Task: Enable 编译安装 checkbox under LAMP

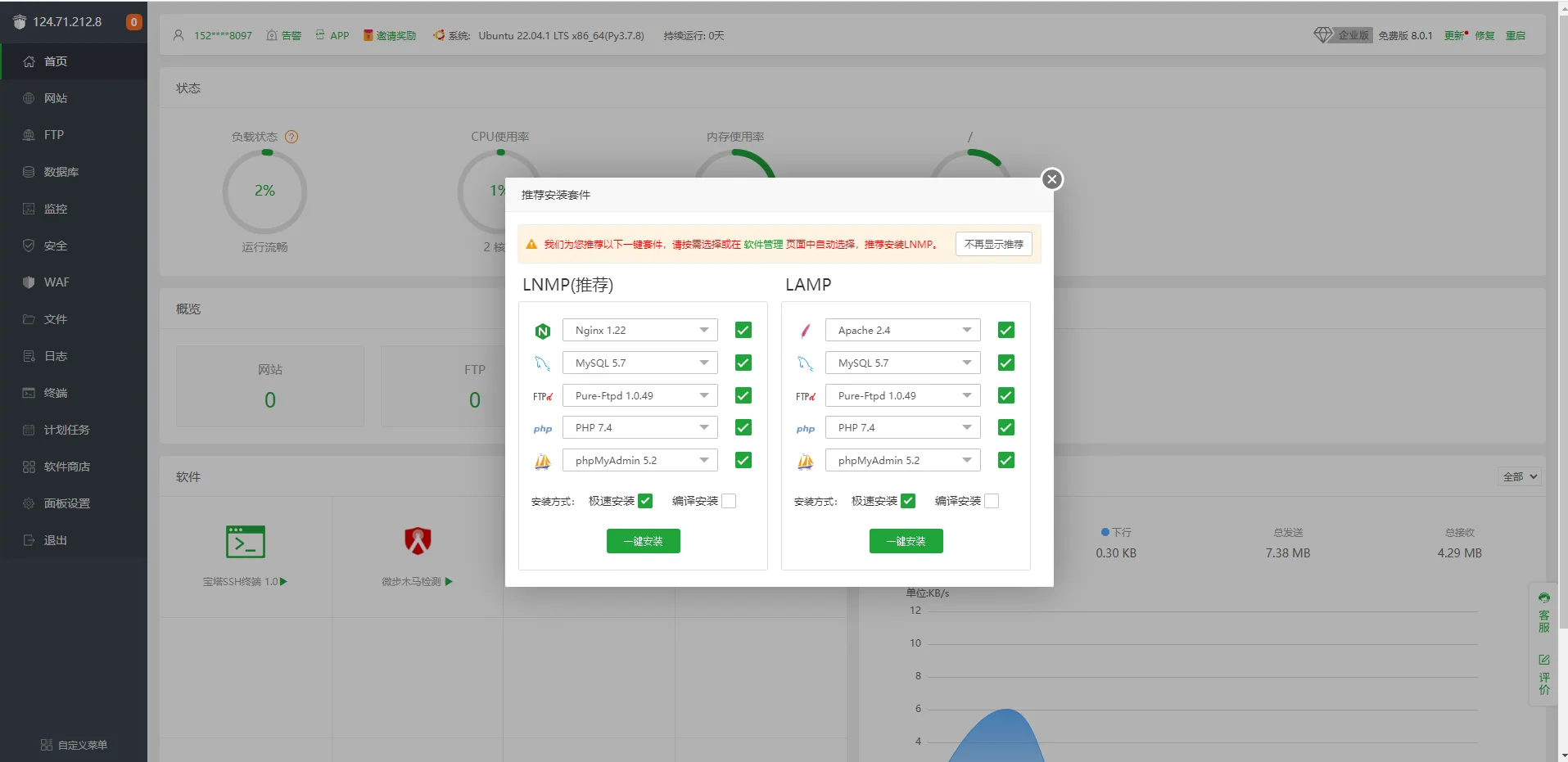Action: point(992,501)
